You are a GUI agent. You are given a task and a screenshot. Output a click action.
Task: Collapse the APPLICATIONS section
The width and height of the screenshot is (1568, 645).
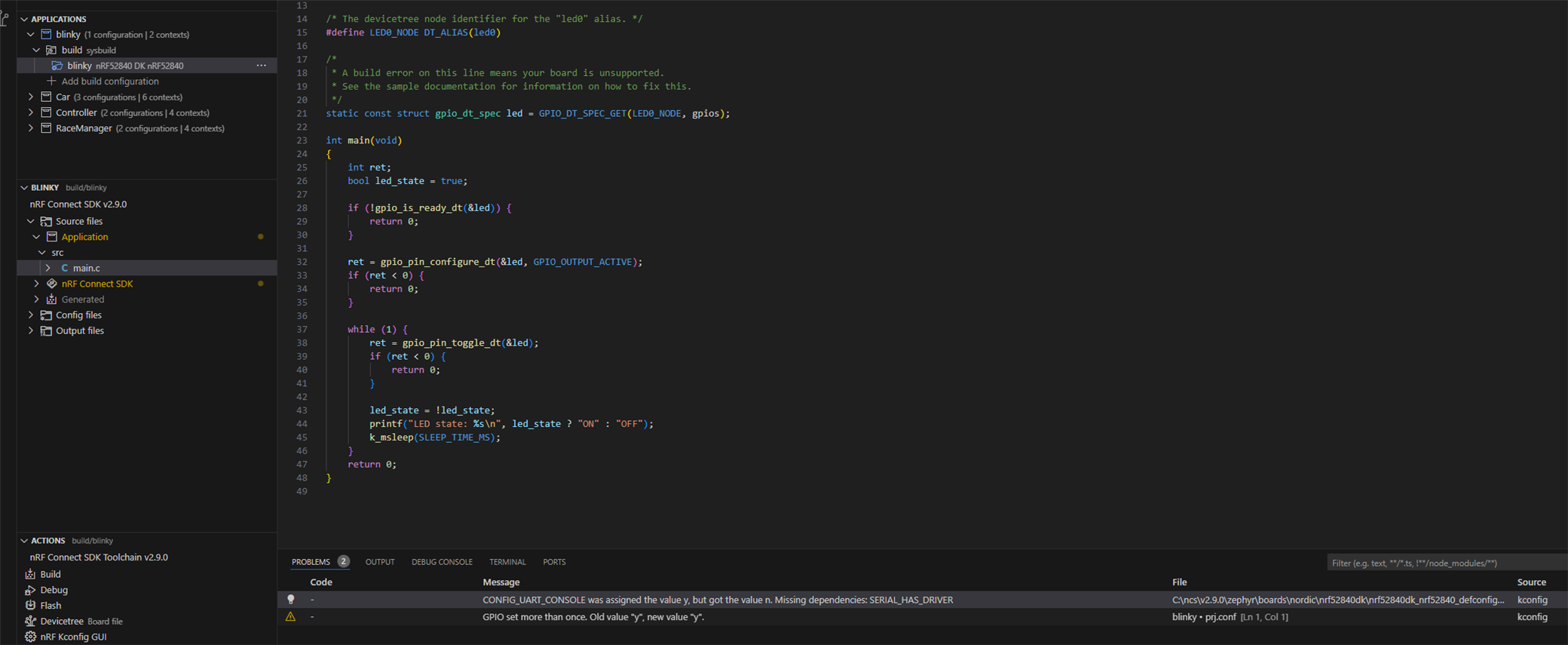[24, 19]
